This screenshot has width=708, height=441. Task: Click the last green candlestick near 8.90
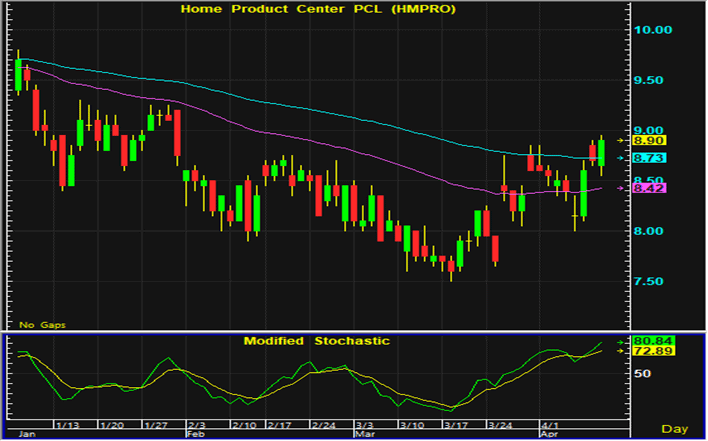point(601,152)
